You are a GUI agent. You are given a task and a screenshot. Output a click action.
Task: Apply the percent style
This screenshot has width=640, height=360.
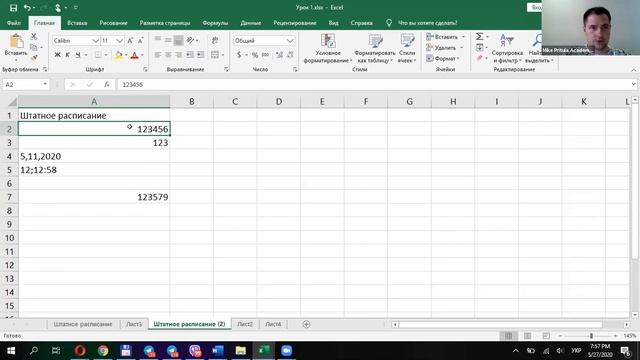[255, 55]
